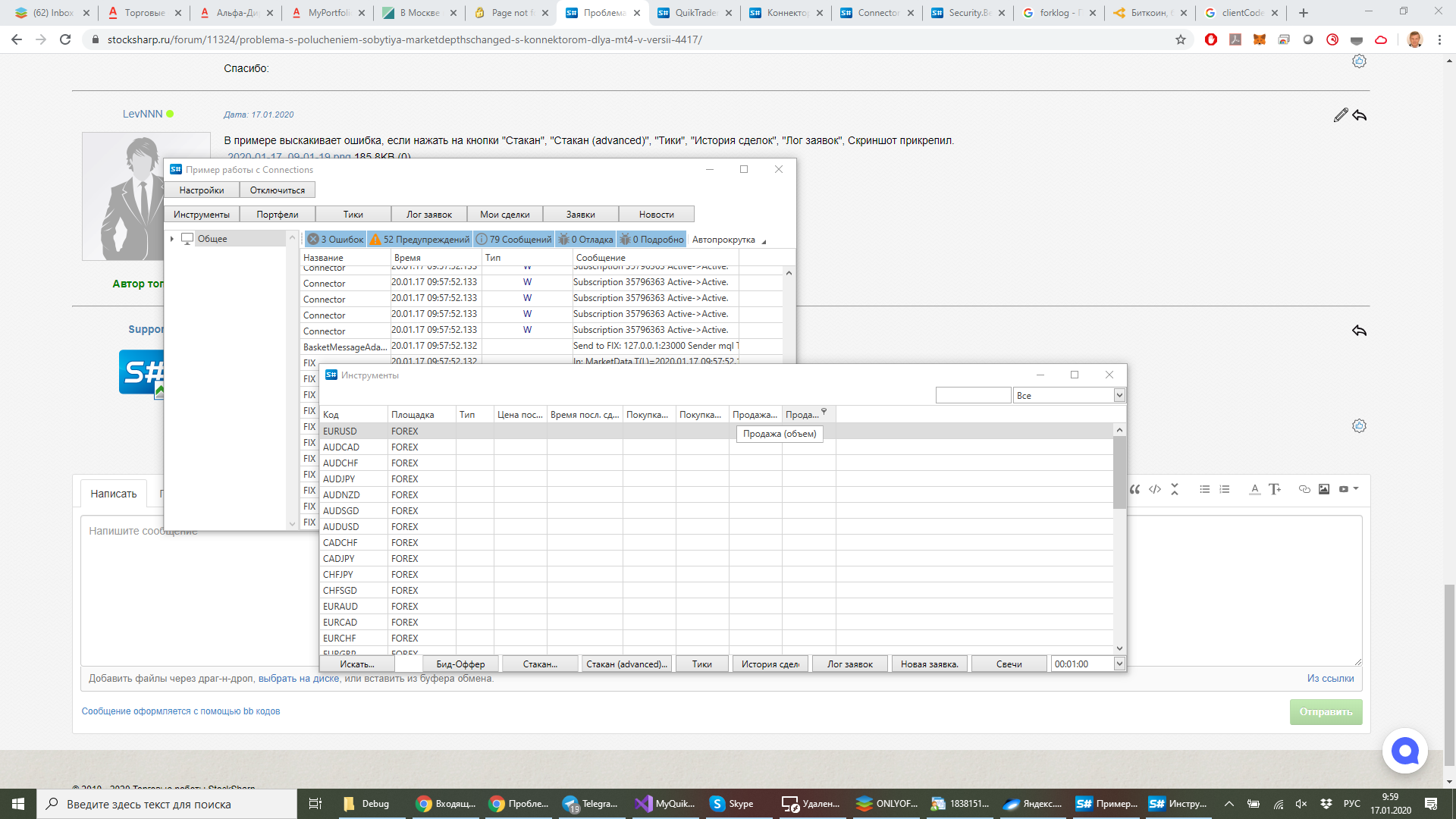Toggle the '0 Отладка' log filter
1456x819 pixels.
[x=585, y=239]
